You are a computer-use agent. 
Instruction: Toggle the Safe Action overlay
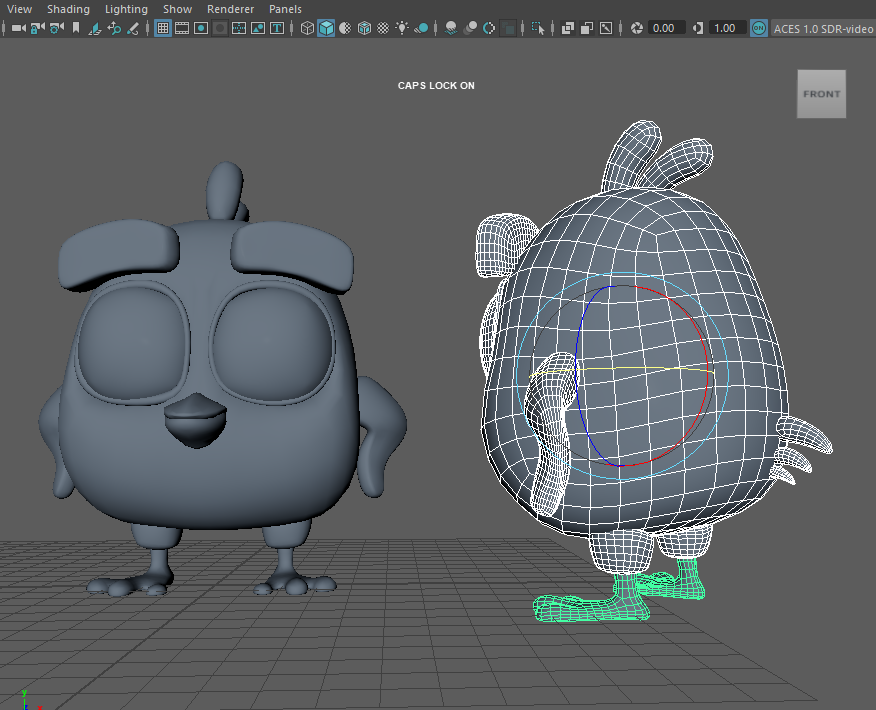click(258, 28)
